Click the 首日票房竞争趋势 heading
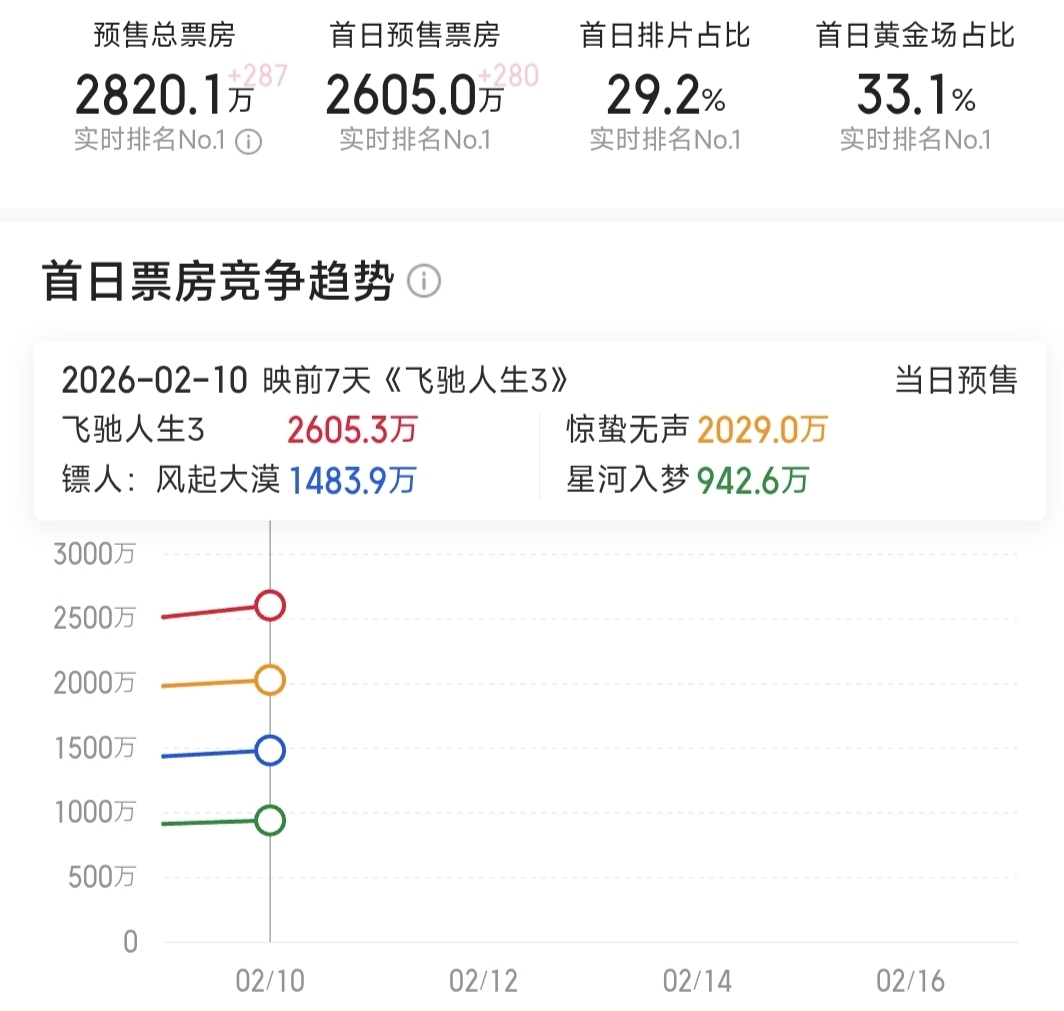 pyautogui.click(x=218, y=281)
